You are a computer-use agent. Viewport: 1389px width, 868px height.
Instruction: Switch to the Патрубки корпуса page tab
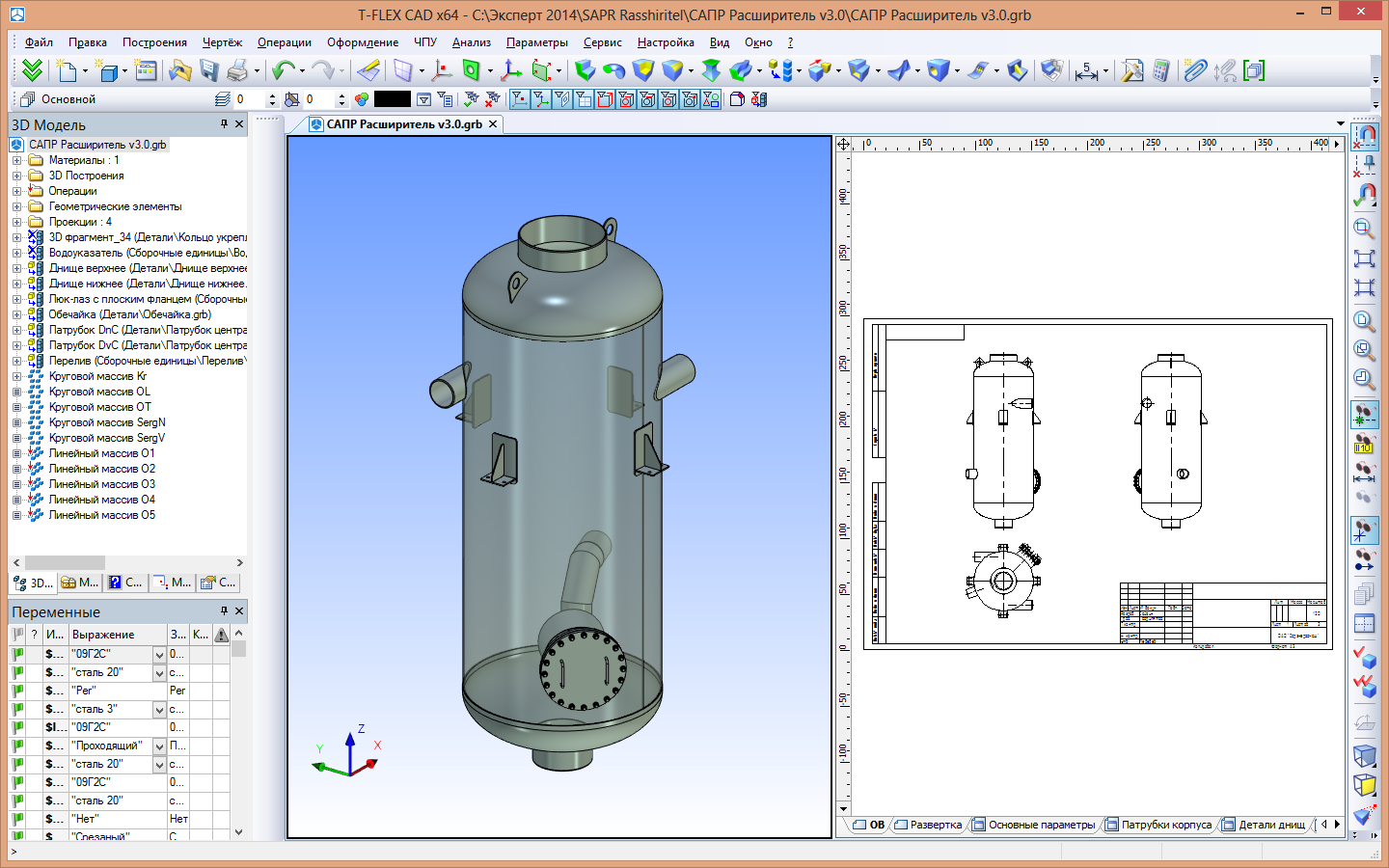coord(1158,825)
